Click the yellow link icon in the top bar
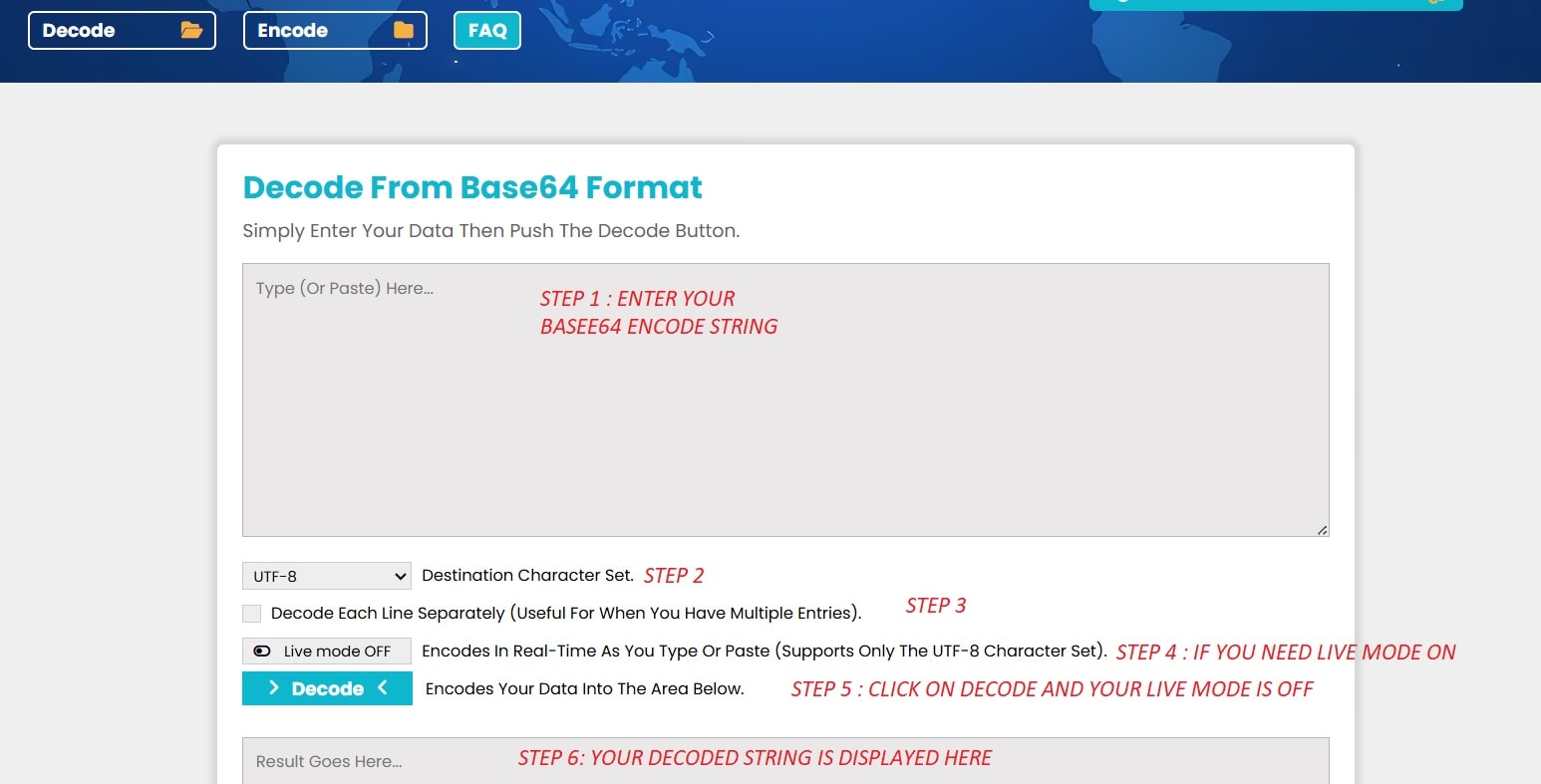The width and height of the screenshot is (1541, 784). click(x=1437, y=4)
